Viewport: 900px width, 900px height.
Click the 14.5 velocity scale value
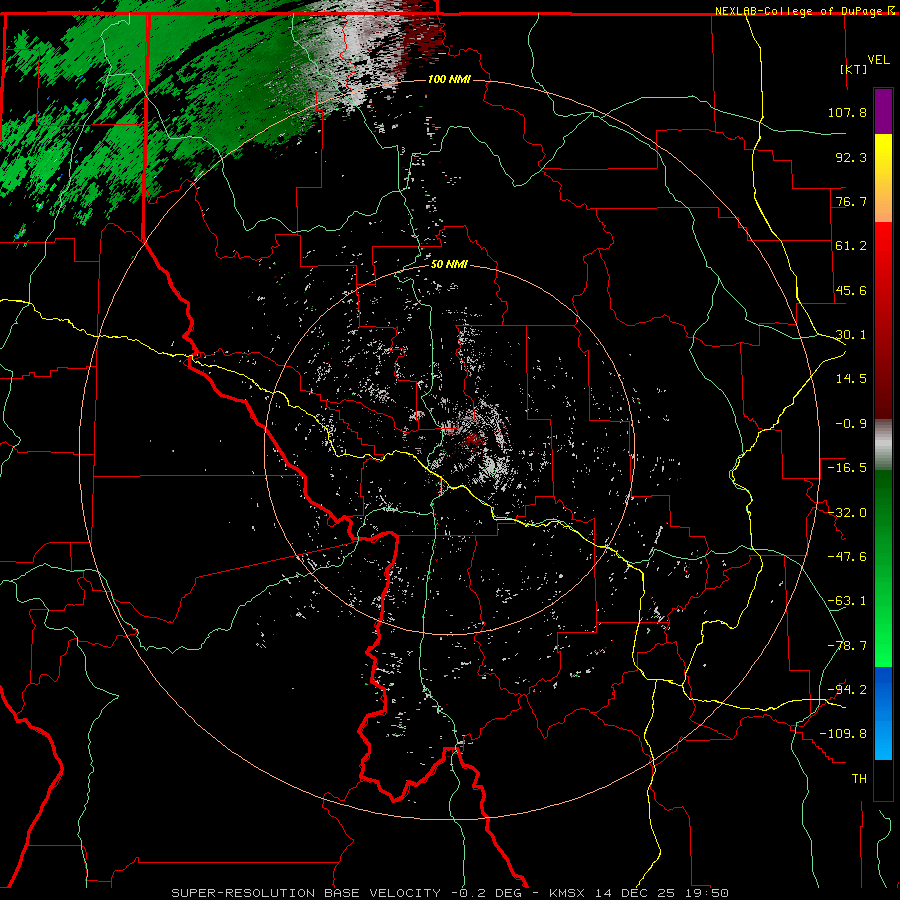point(851,379)
